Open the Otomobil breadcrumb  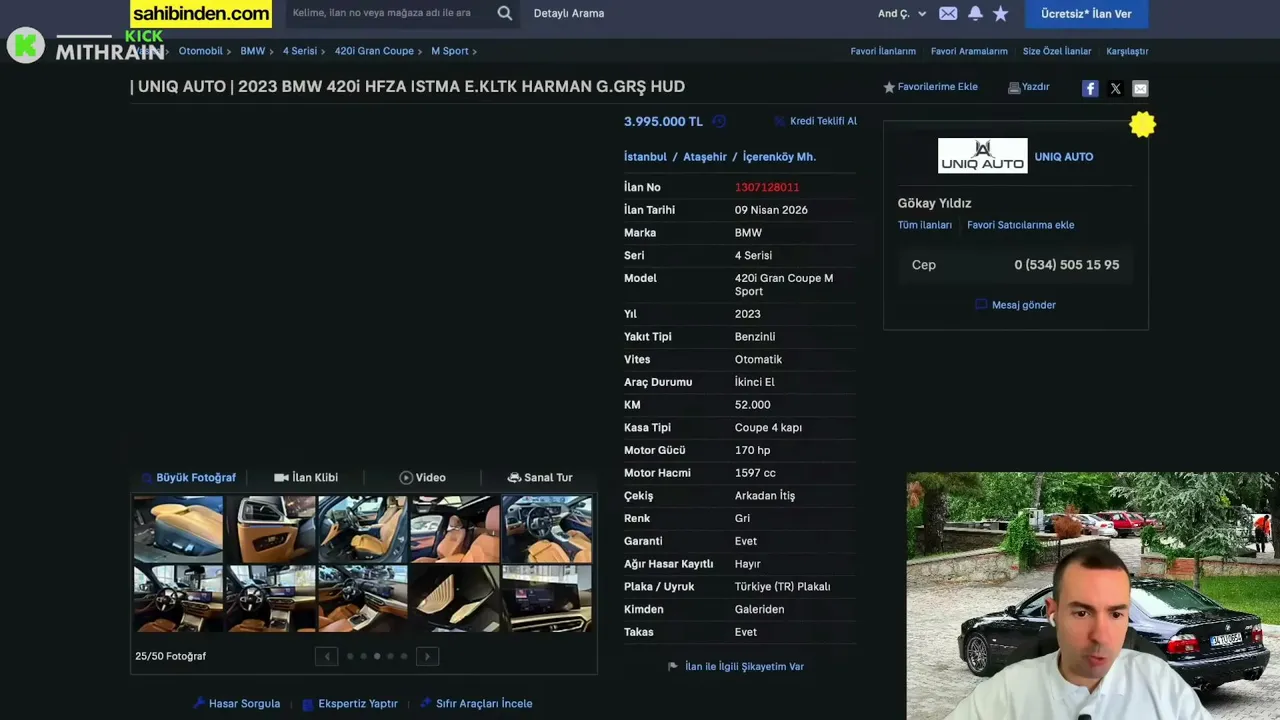[201, 51]
